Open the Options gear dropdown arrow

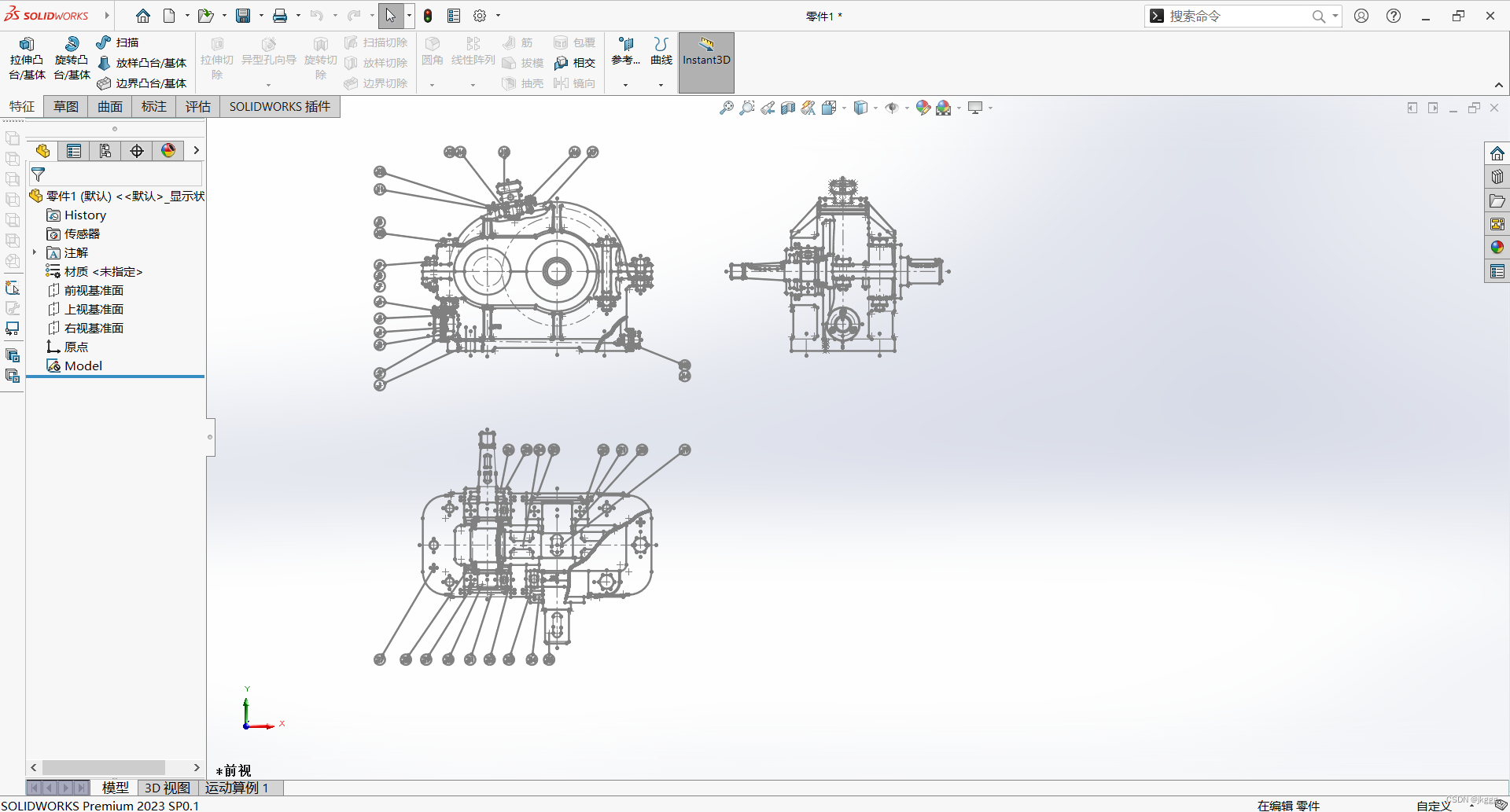pos(498,16)
